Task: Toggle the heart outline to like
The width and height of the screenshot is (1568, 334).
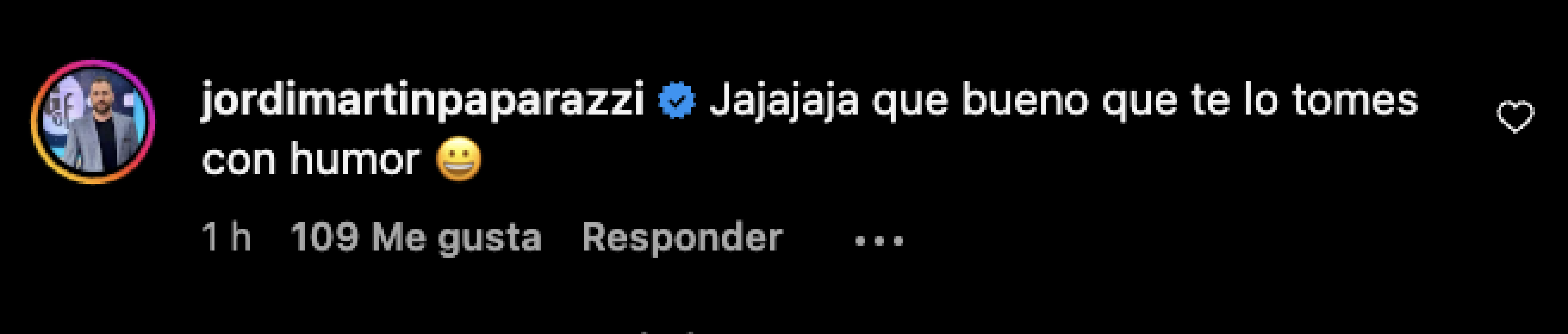Action: point(1515,117)
